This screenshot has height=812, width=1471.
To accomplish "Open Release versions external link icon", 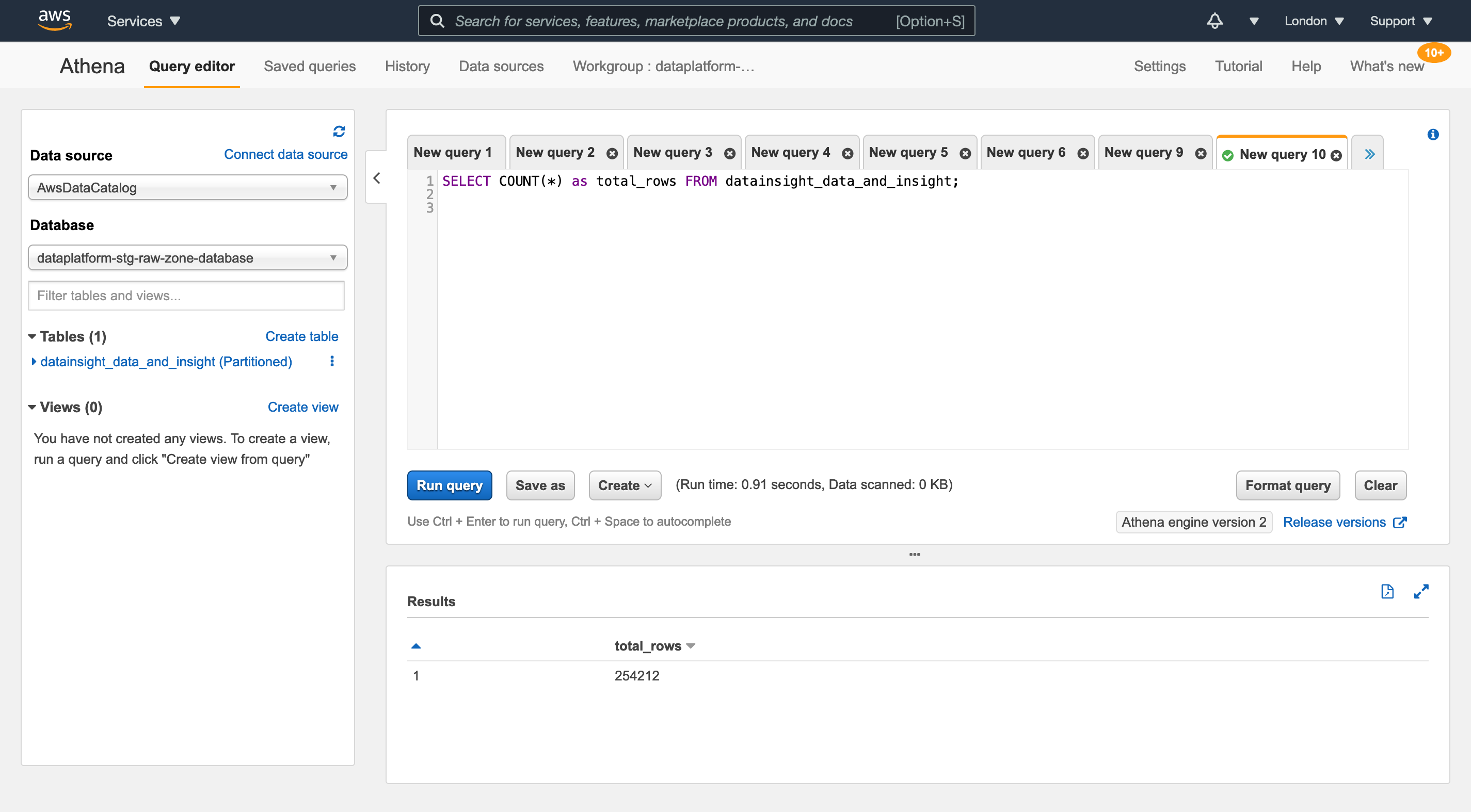I will (x=1400, y=522).
